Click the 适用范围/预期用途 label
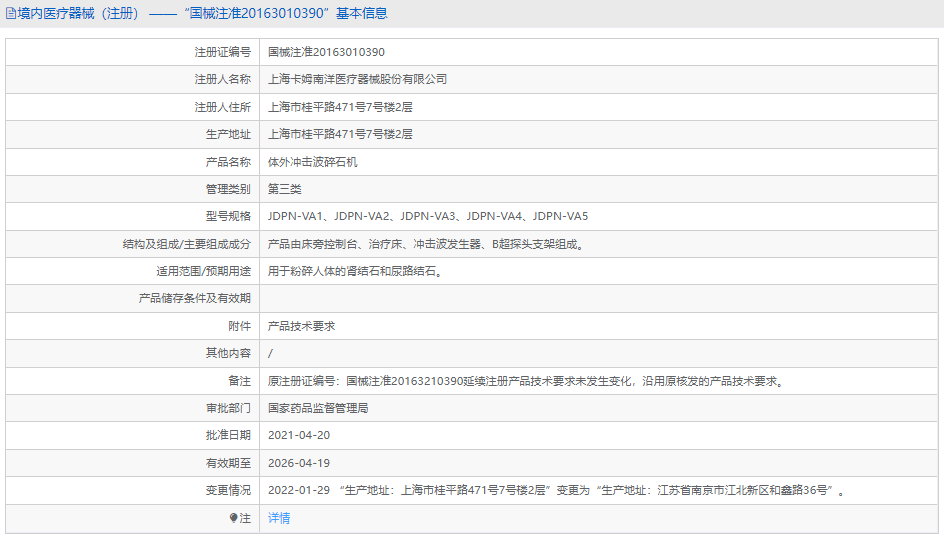 pyautogui.click(x=203, y=272)
